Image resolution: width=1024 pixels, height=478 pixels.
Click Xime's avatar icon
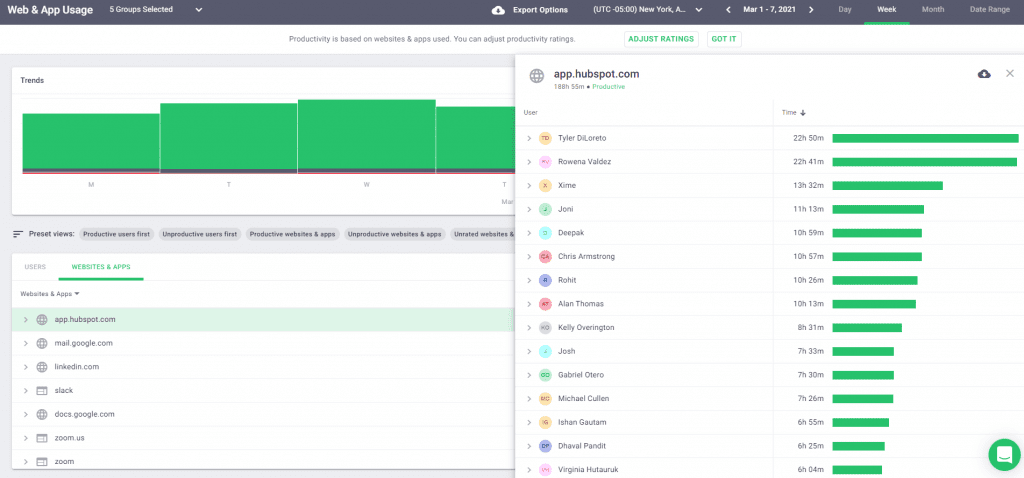[x=545, y=185]
